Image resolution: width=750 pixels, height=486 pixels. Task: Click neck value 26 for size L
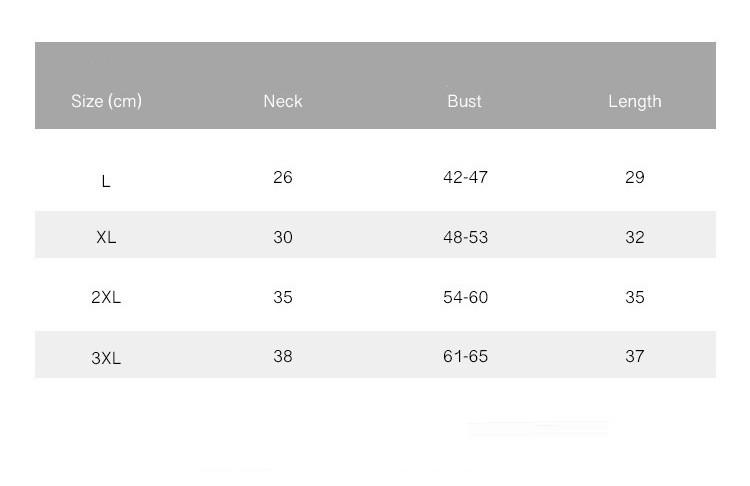(283, 177)
